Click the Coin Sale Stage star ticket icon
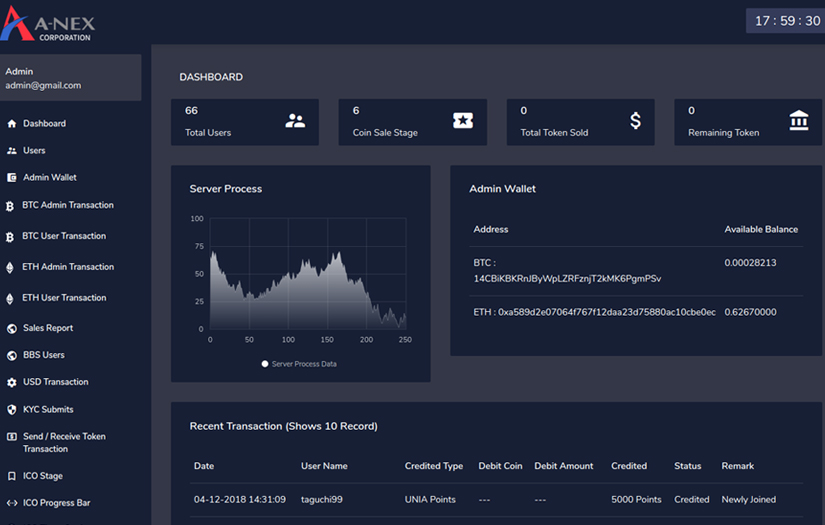 tap(463, 120)
